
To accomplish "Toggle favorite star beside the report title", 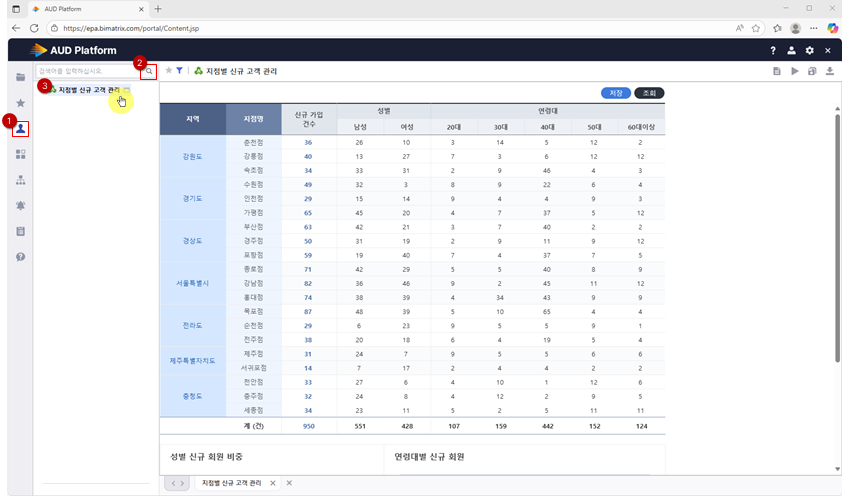I will (x=168, y=71).
